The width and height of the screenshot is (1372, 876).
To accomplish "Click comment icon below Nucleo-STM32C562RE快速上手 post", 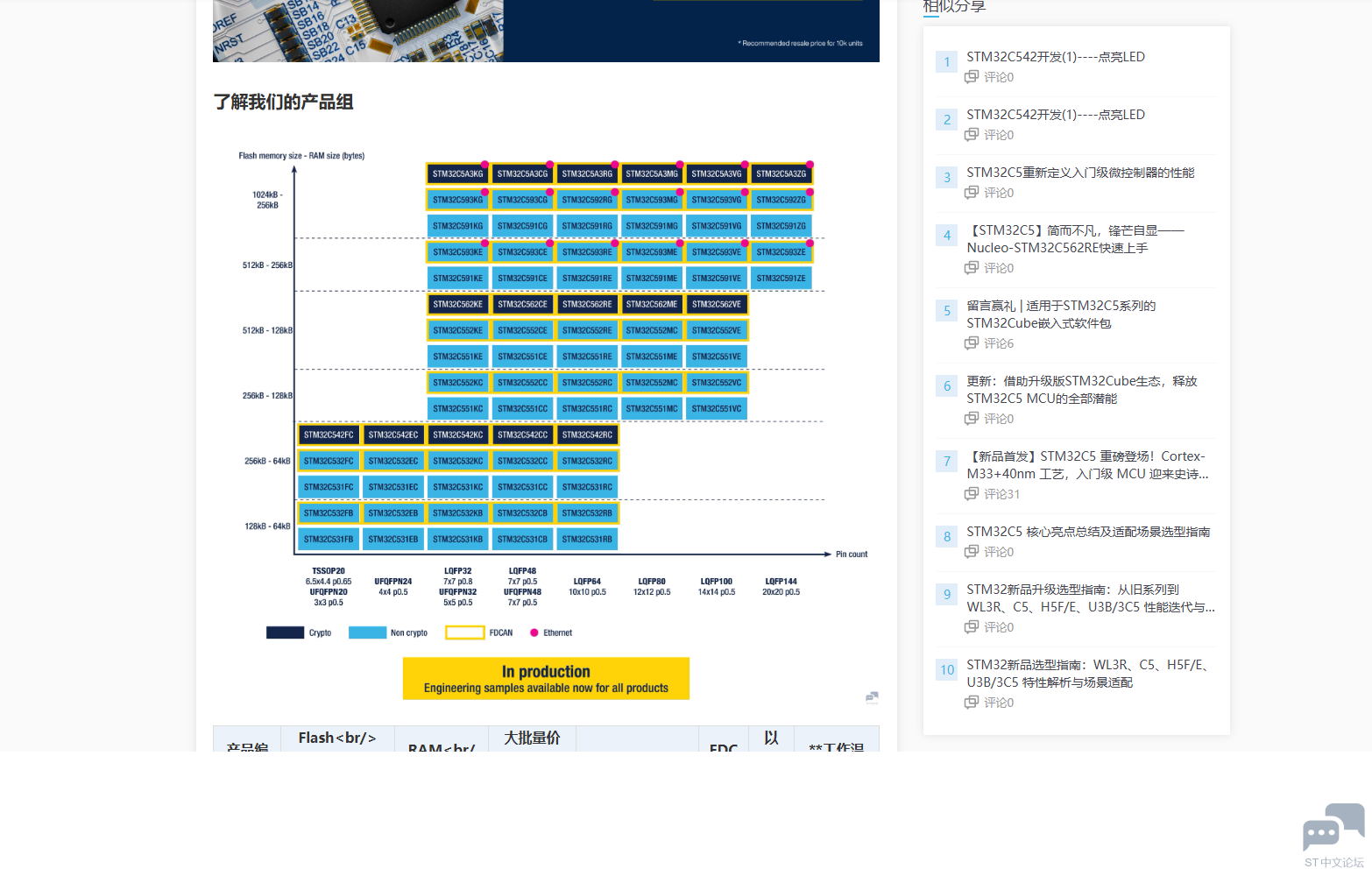I will tap(972, 268).
